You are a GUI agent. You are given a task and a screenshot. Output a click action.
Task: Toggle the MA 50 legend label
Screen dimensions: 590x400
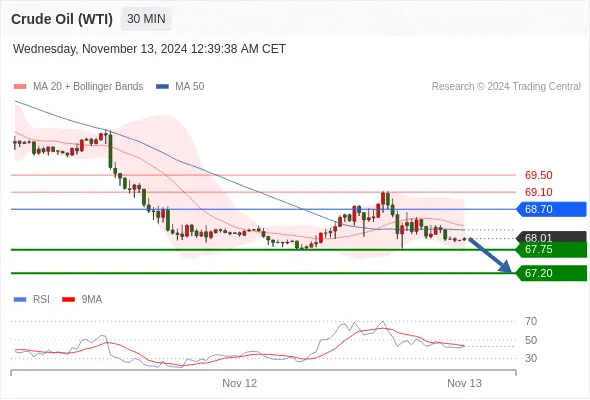(190, 87)
